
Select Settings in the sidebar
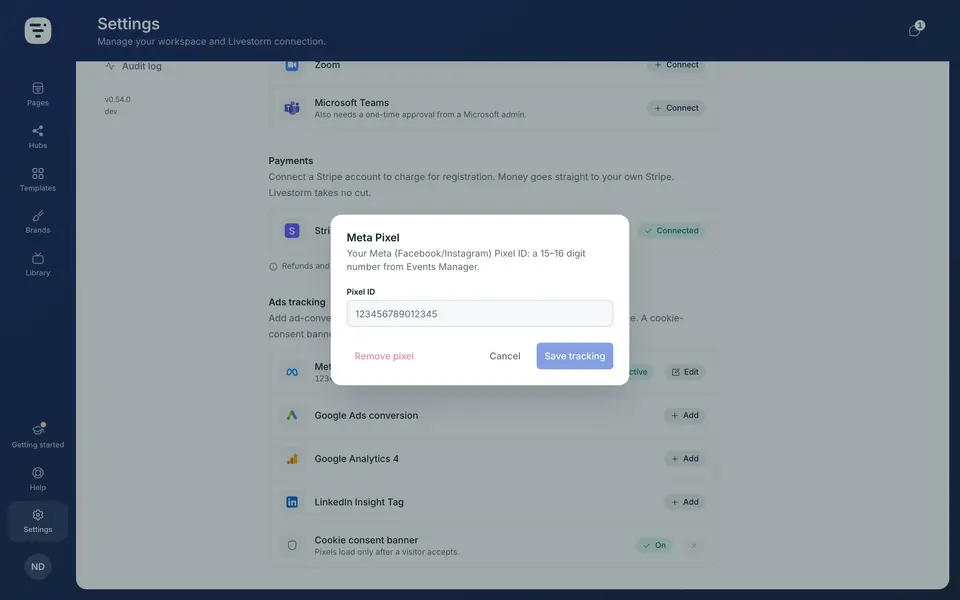pyautogui.click(x=38, y=521)
